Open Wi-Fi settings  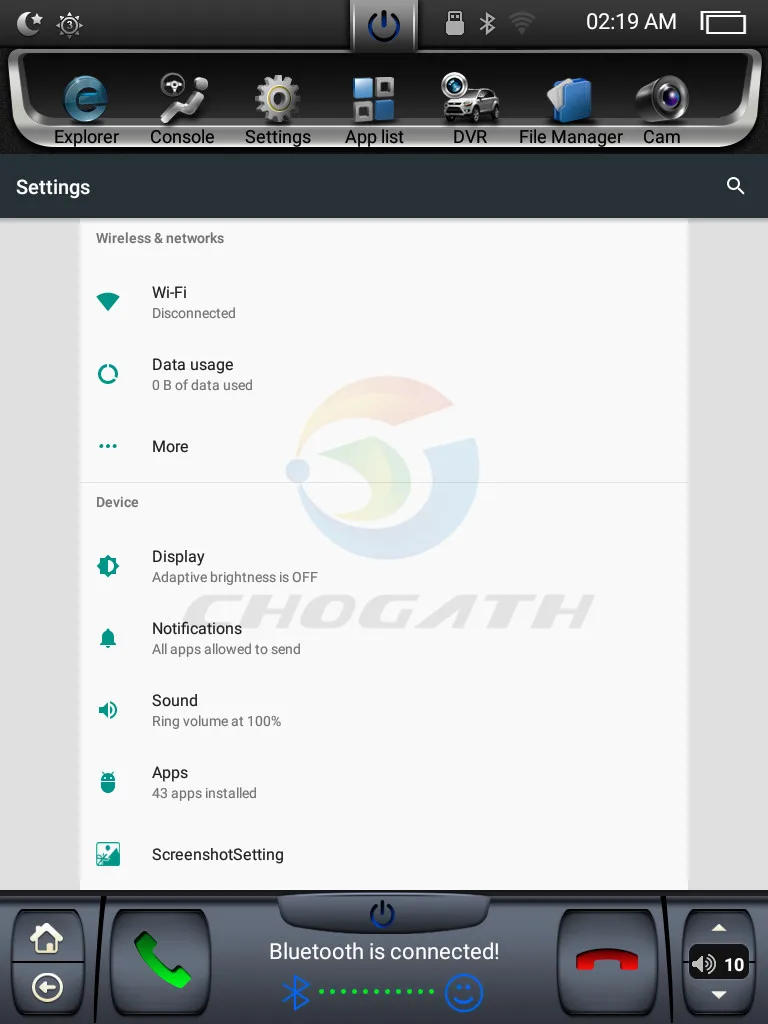[384, 302]
